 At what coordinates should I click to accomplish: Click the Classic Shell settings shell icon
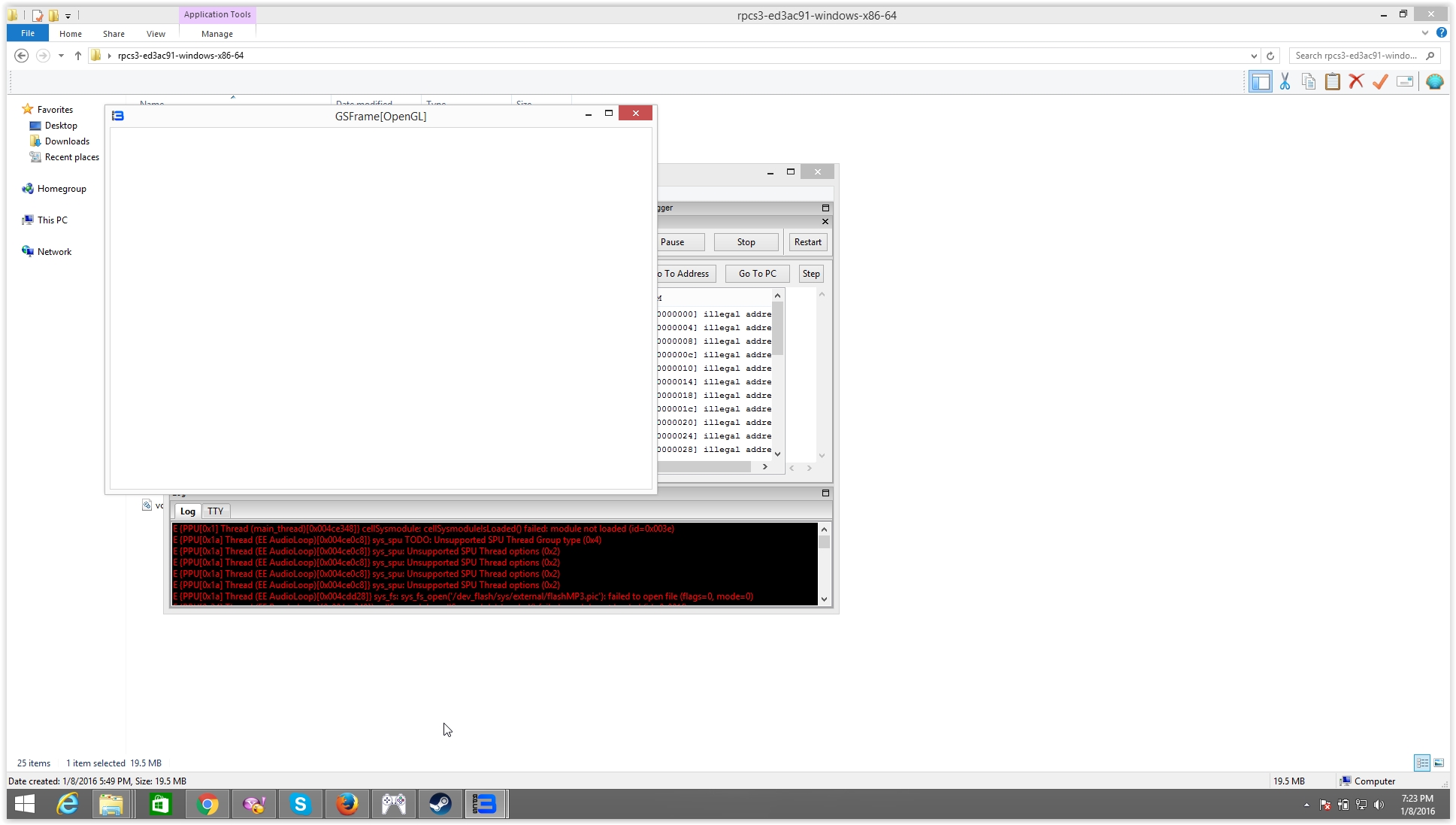point(1434,82)
